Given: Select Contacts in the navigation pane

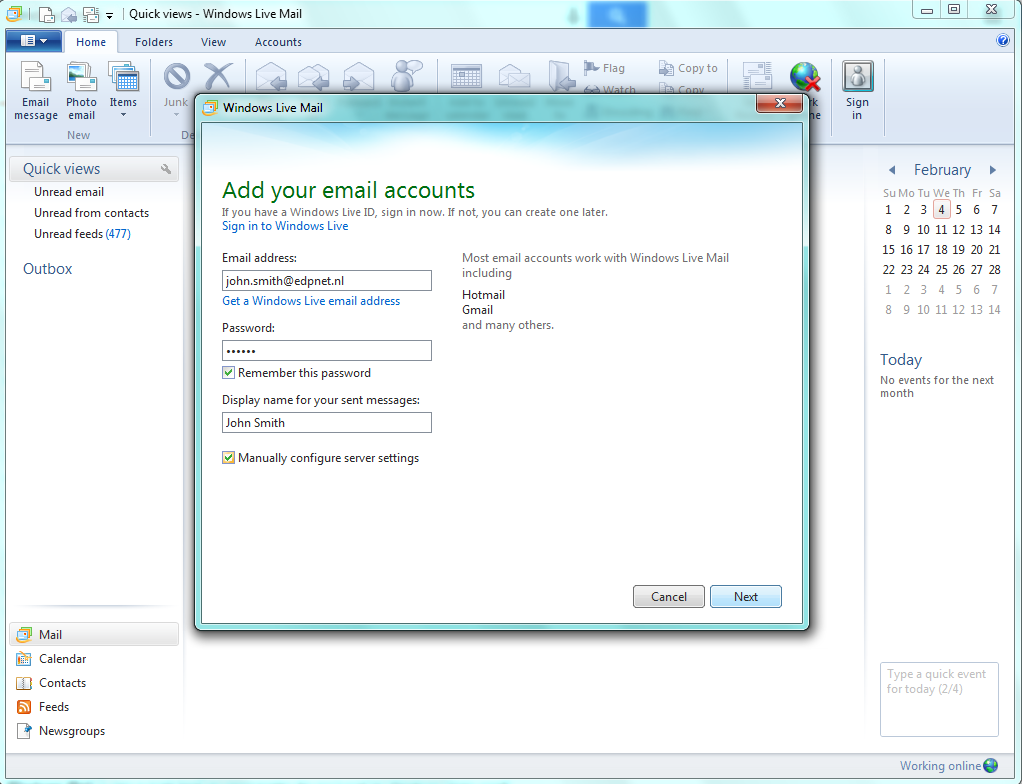Looking at the screenshot, I should click(94, 682).
